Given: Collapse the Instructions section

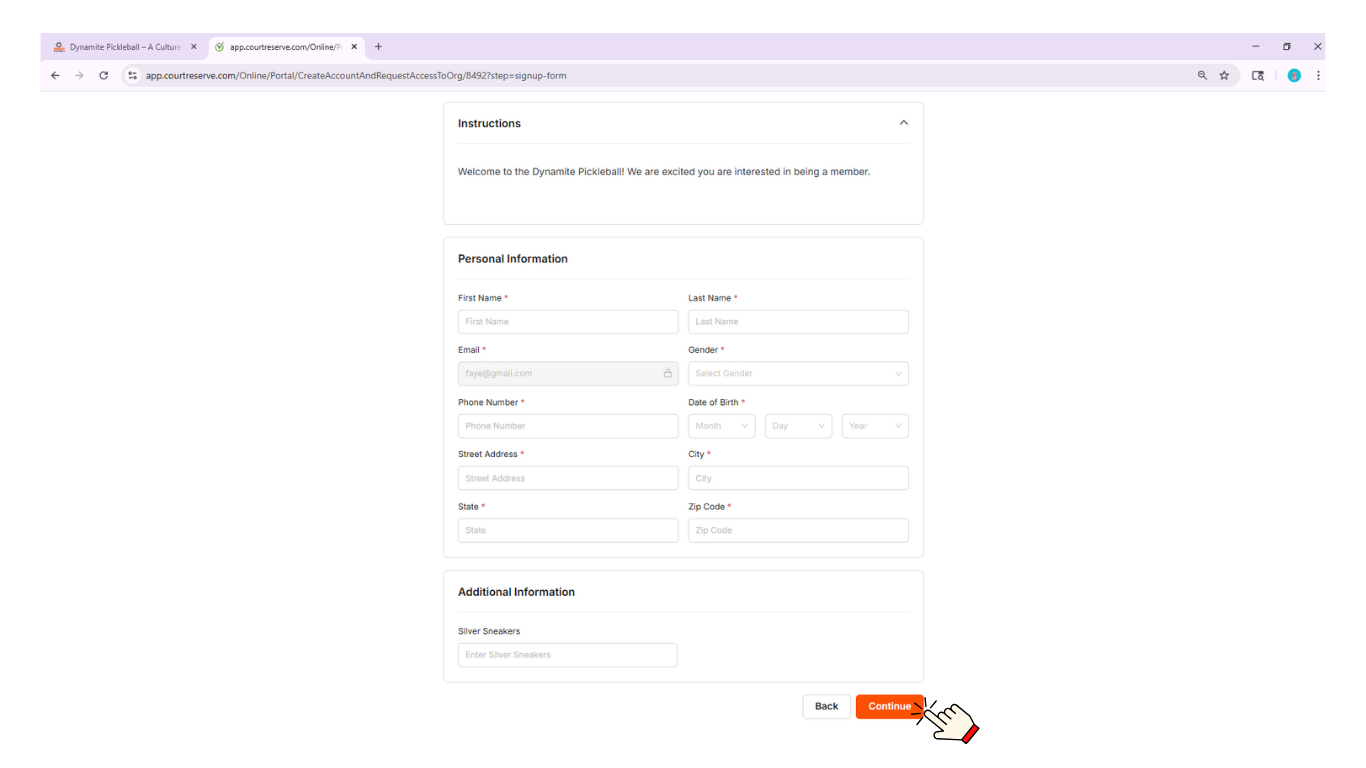Looking at the screenshot, I should (x=903, y=123).
